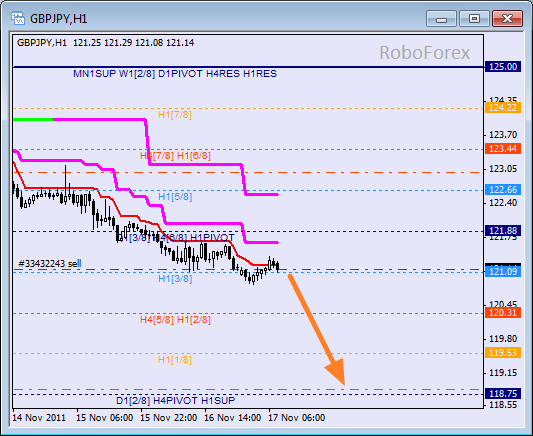Click the D1[2/8] H4PIVOT H1SUP label

coord(175,401)
